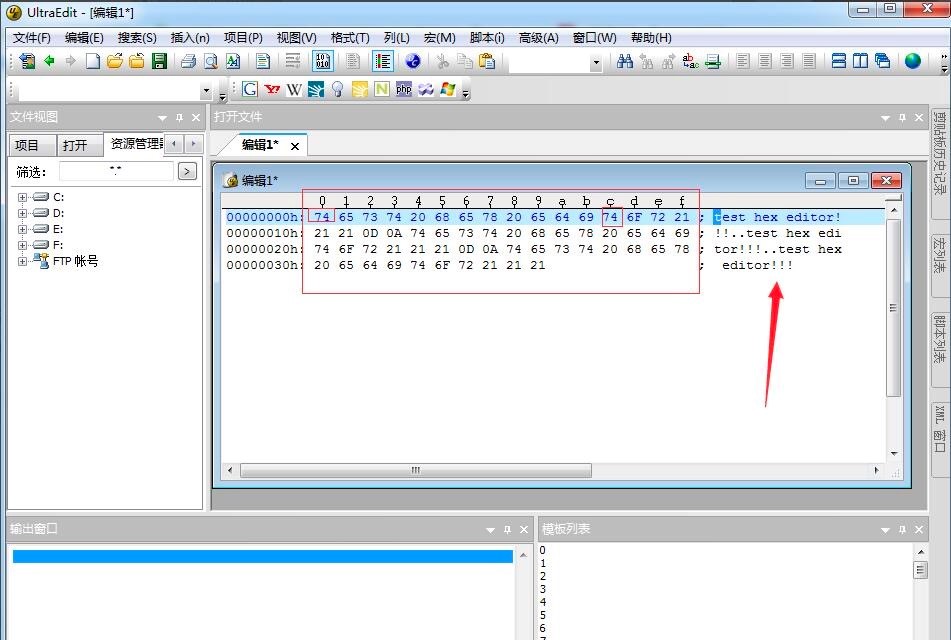Expand the D: drive node
The height and width of the screenshot is (640, 951).
click(22, 213)
